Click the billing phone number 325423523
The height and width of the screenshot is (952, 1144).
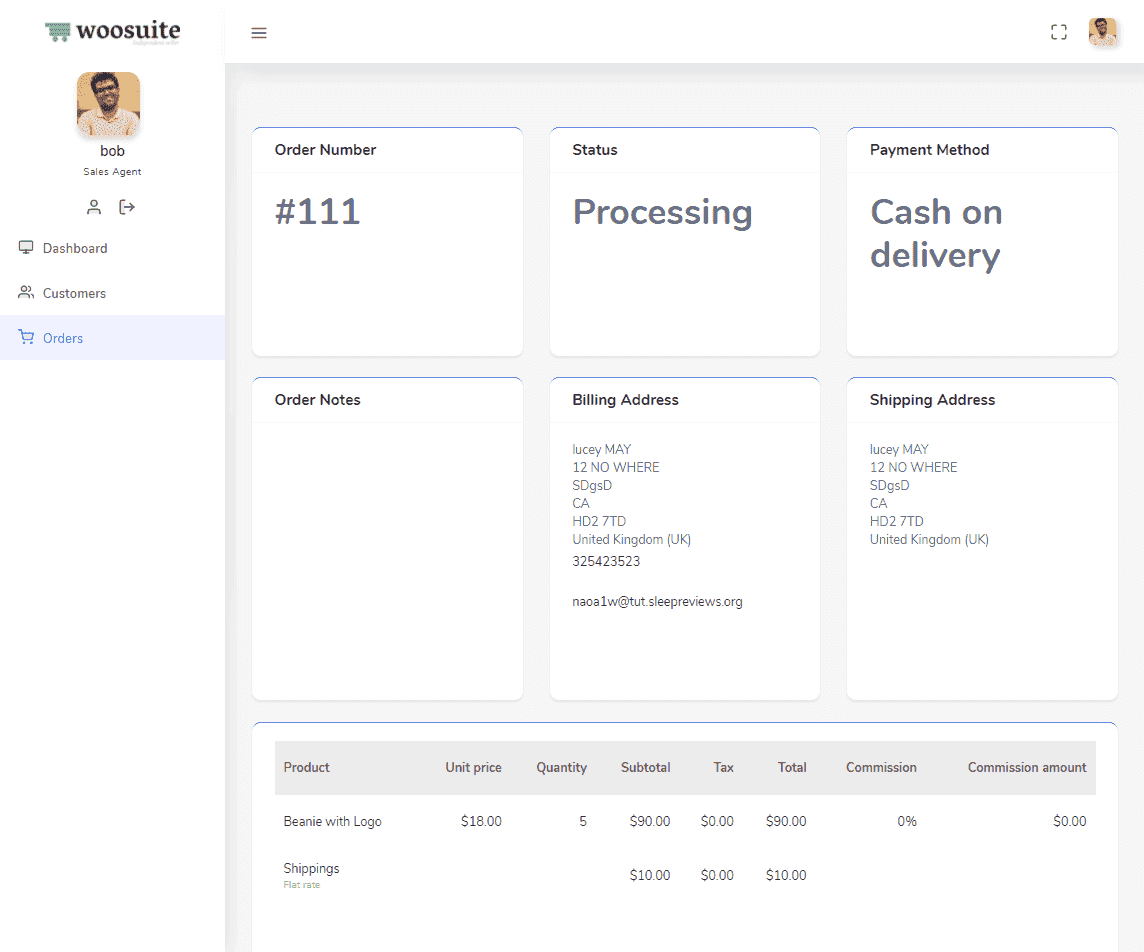coord(606,562)
